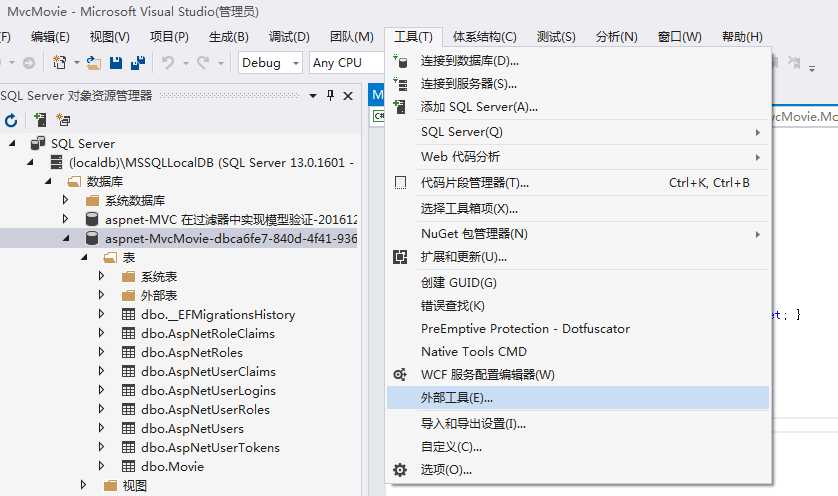The height and width of the screenshot is (496, 838).
Task: Select the dbo.AspNetRoles table row
Action: 179,352
